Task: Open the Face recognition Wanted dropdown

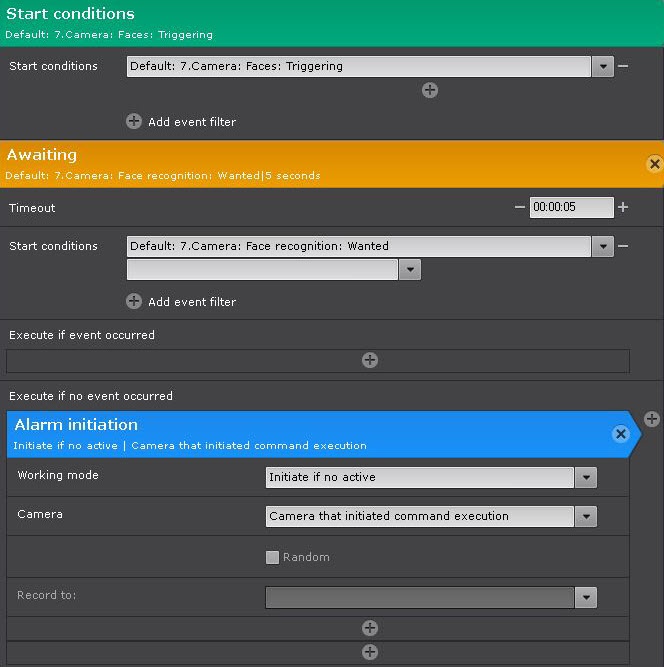Action: click(x=603, y=246)
